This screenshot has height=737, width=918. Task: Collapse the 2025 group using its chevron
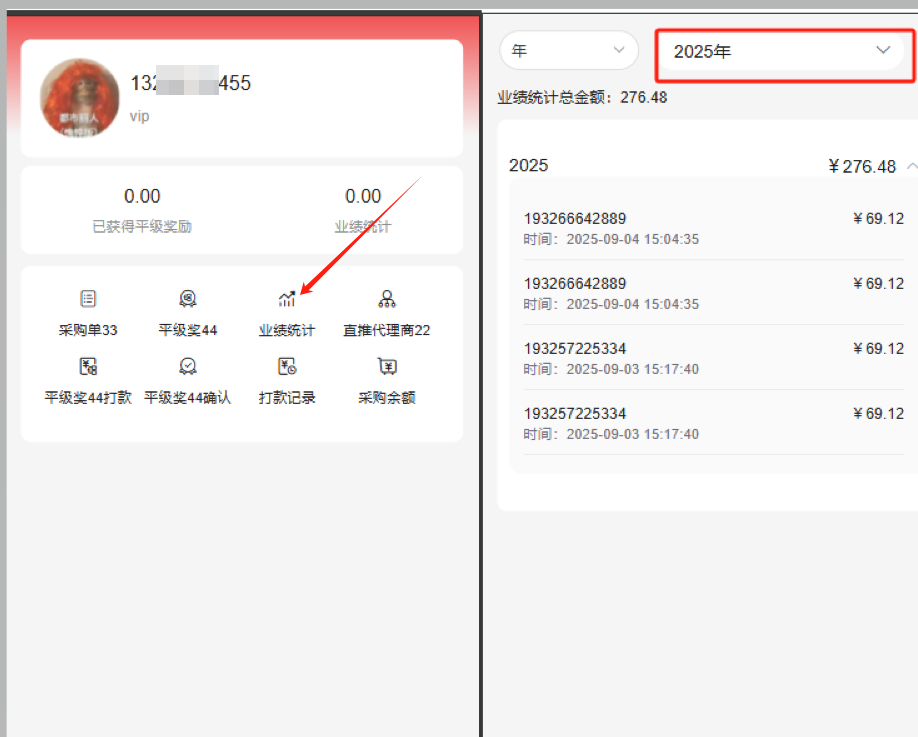[x=912, y=166]
